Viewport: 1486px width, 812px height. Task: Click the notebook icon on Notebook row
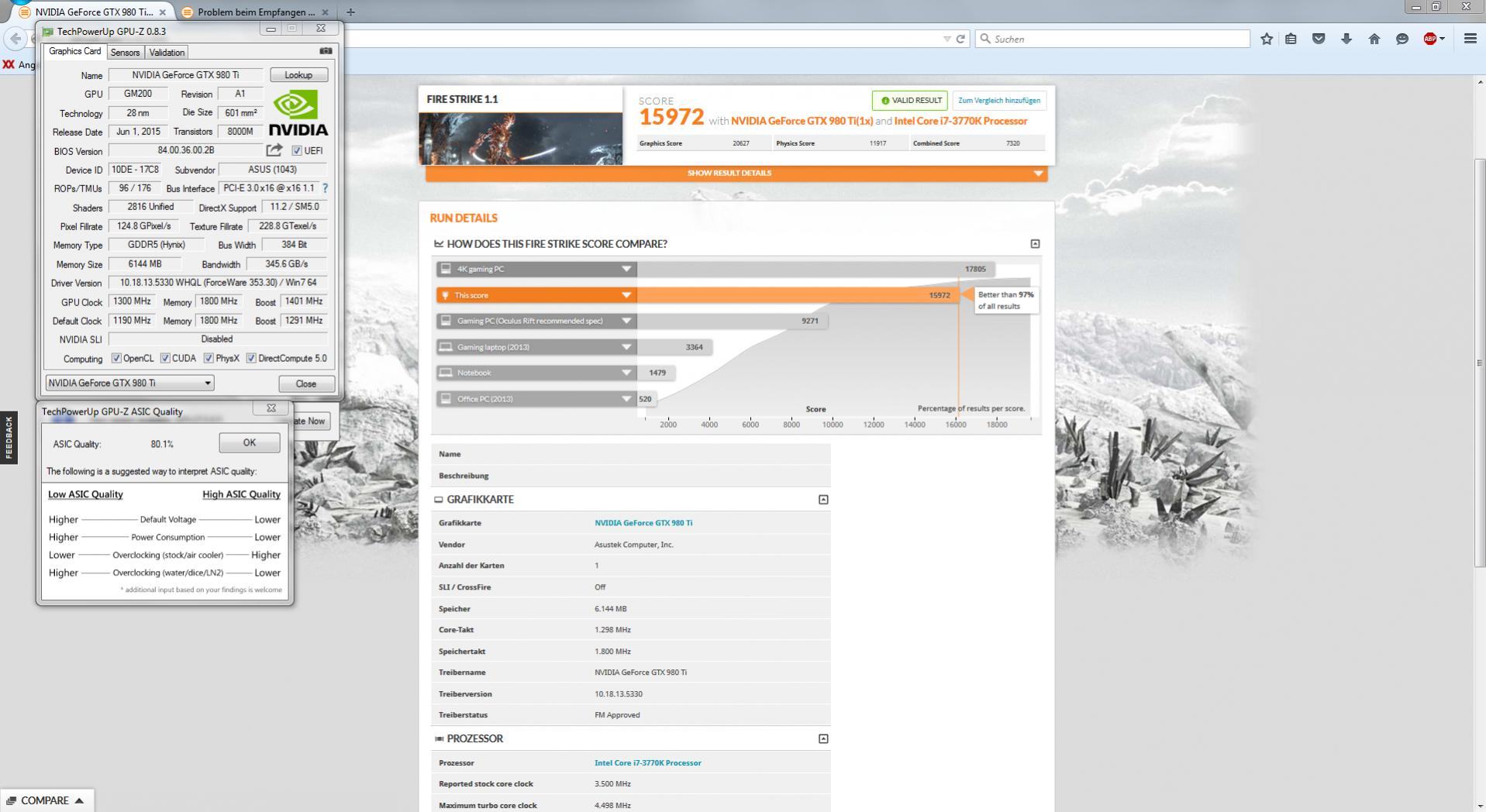446,373
